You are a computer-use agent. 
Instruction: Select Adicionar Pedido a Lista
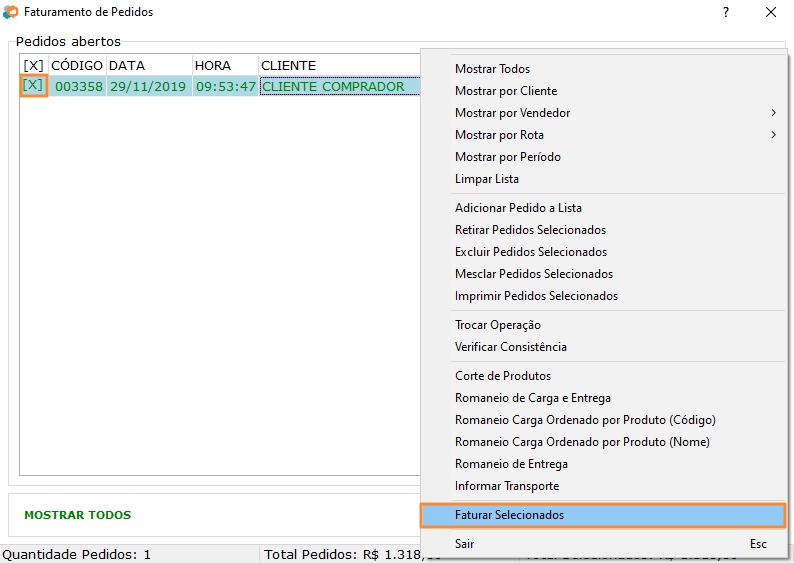(x=518, y=208)
